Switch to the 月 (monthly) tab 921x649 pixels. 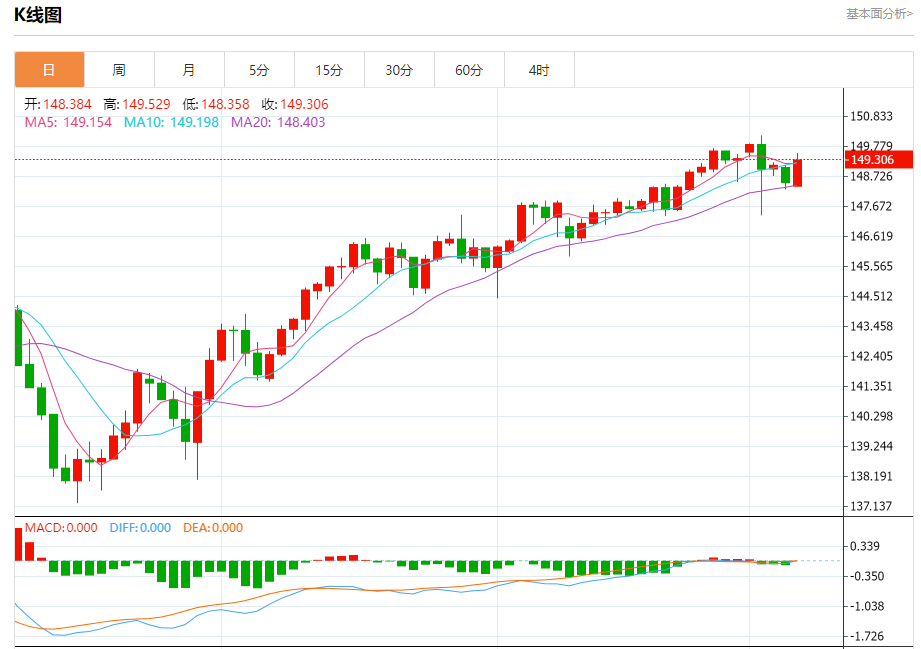click(x=189, y=70)
